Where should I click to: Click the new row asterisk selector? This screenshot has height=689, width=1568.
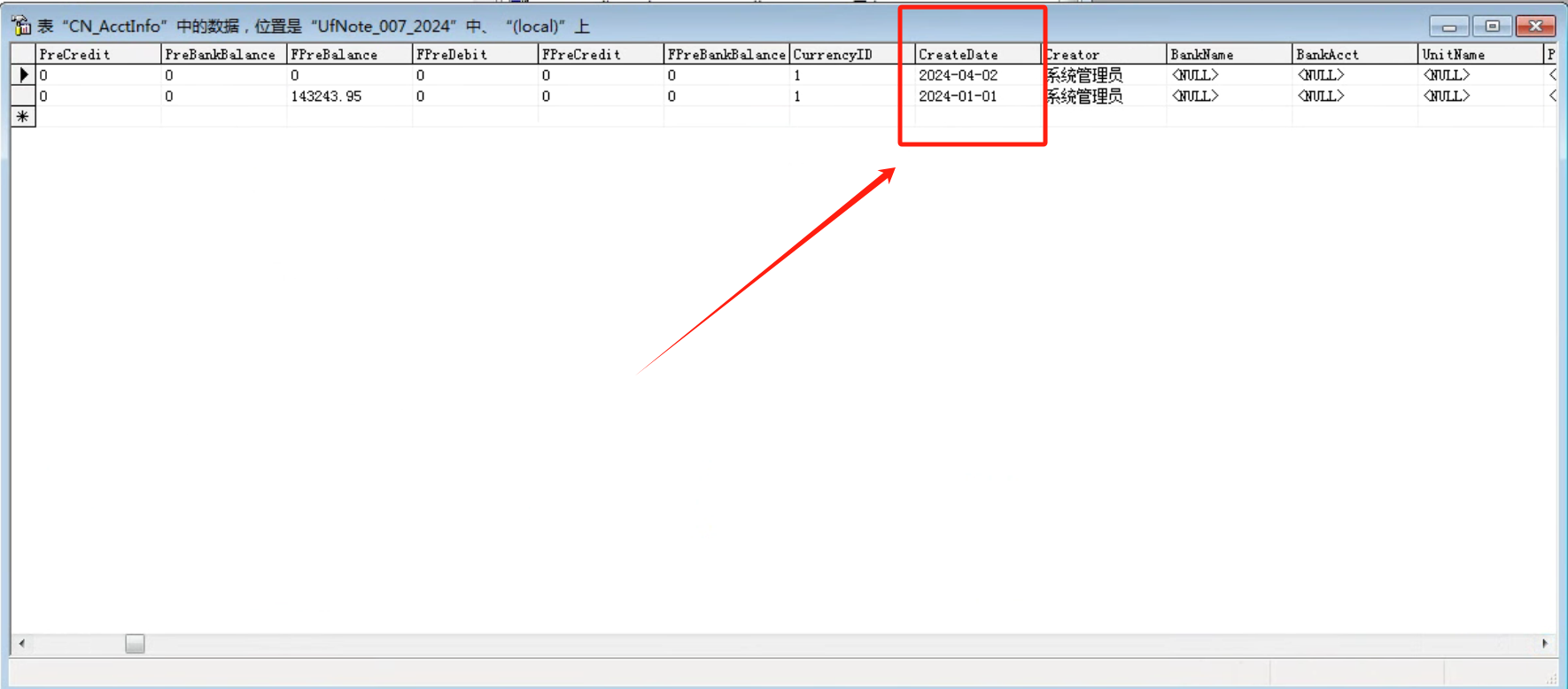(23, 117)
